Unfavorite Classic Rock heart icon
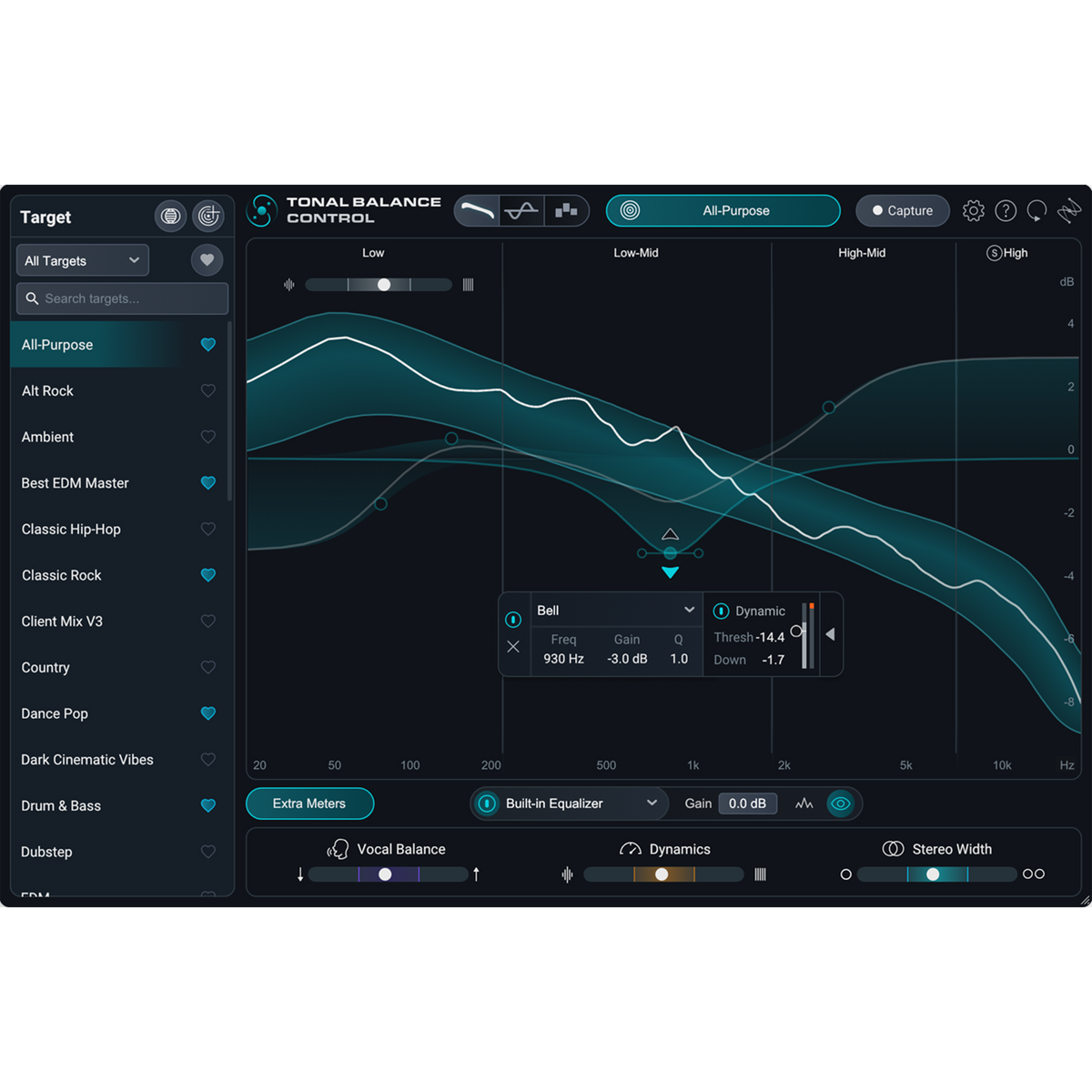The width and height of the screenshot is (1092, 1092). pyautogui.click(x=208, y=575)
